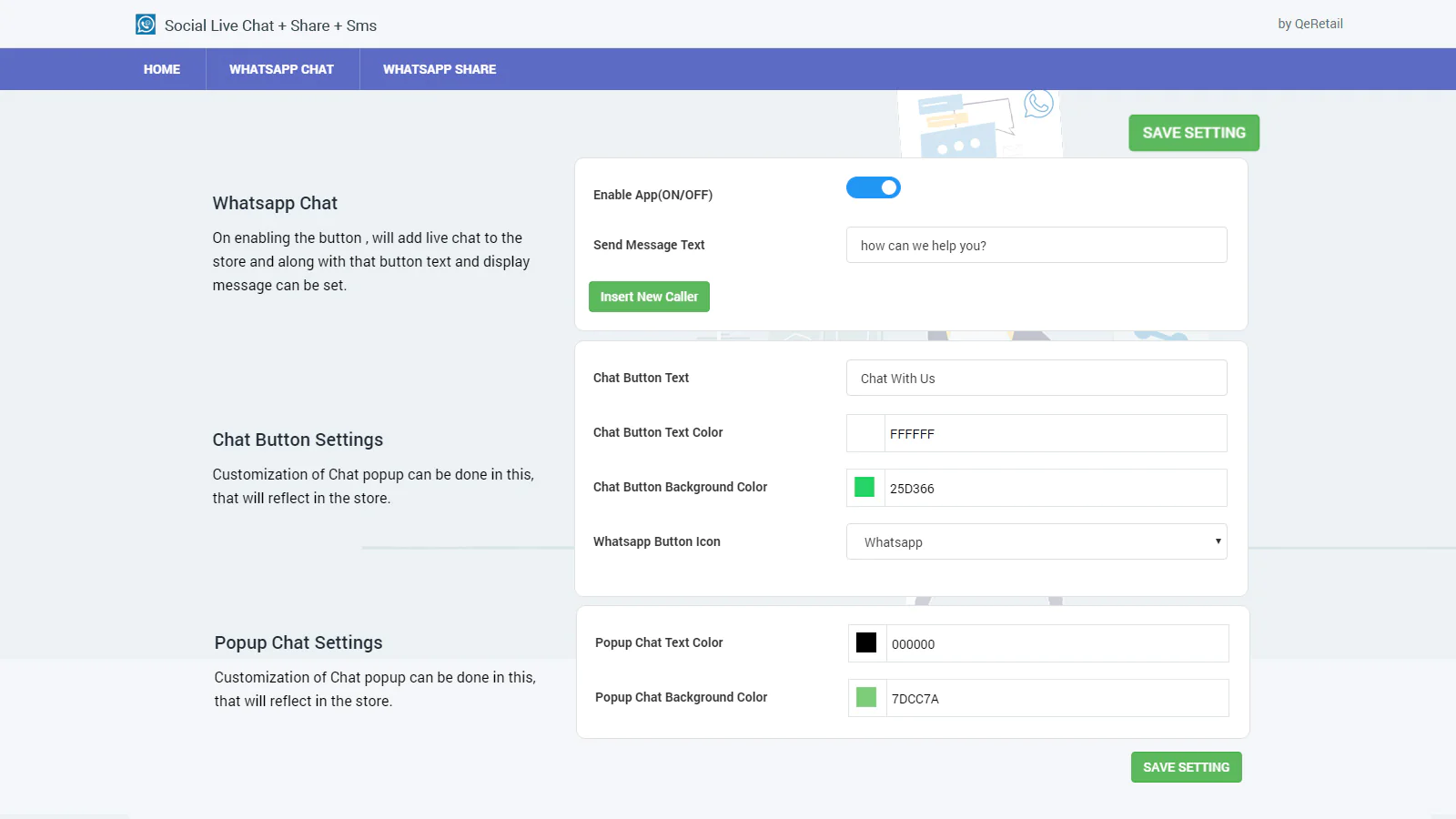Click the white Chat Button Text Color swatch
This screenshot has height=819, width=1456.
865,433
